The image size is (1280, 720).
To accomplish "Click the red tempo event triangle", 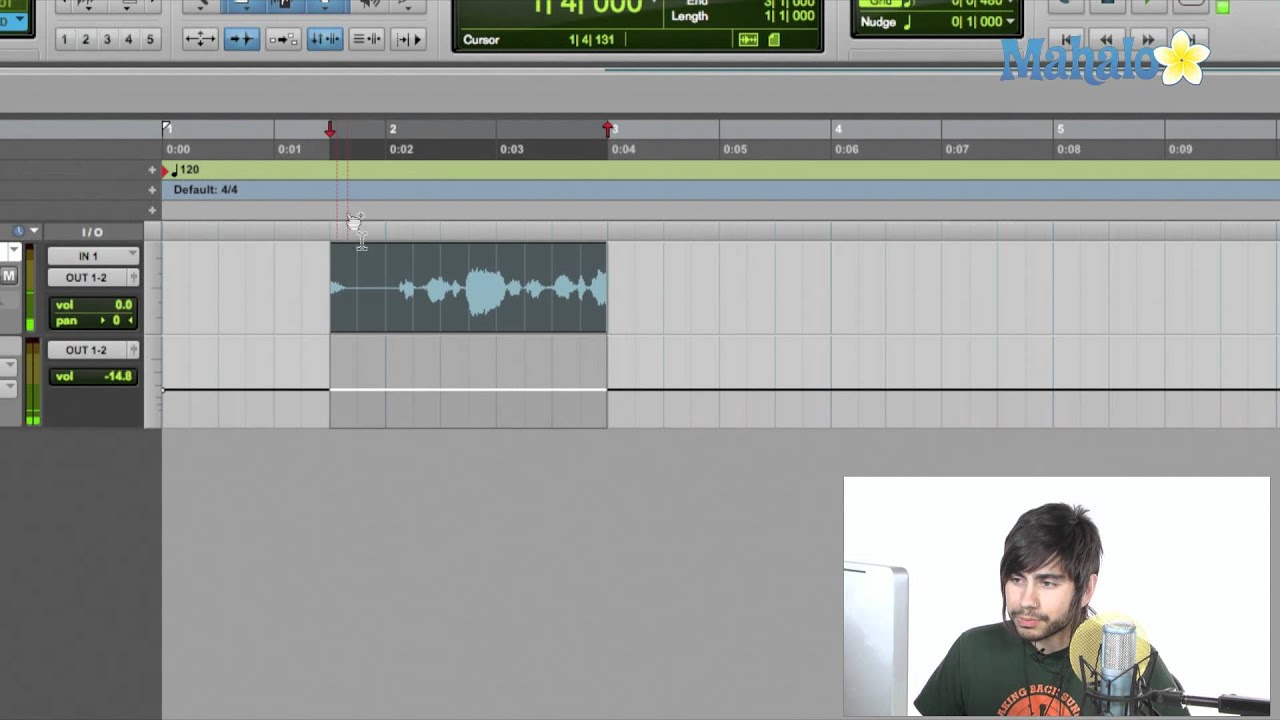I will tap(165, 171).
